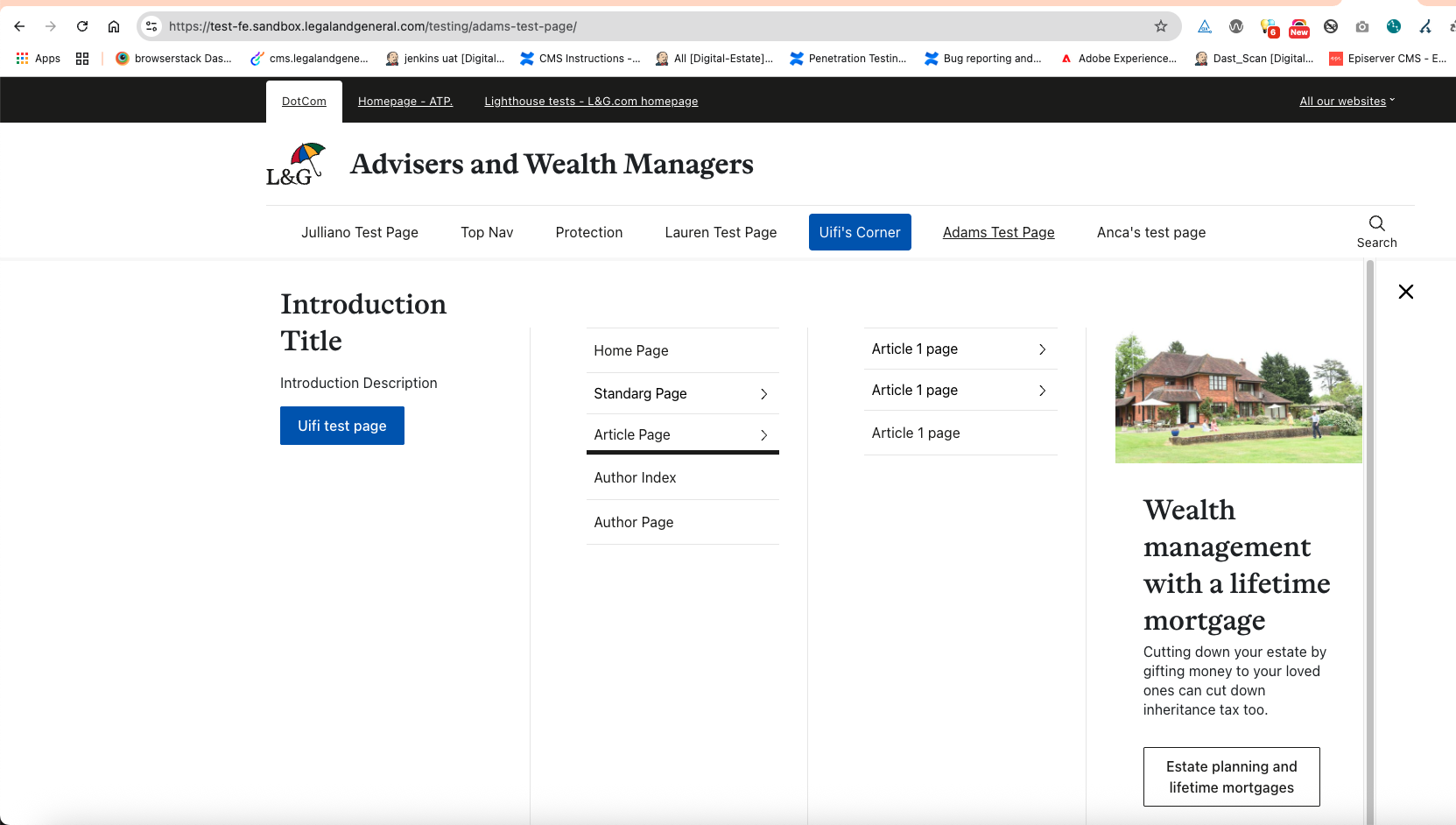Click the browser back arrow
The width and height of the screenshot is (1456, 825).
[x=19, y=26]
